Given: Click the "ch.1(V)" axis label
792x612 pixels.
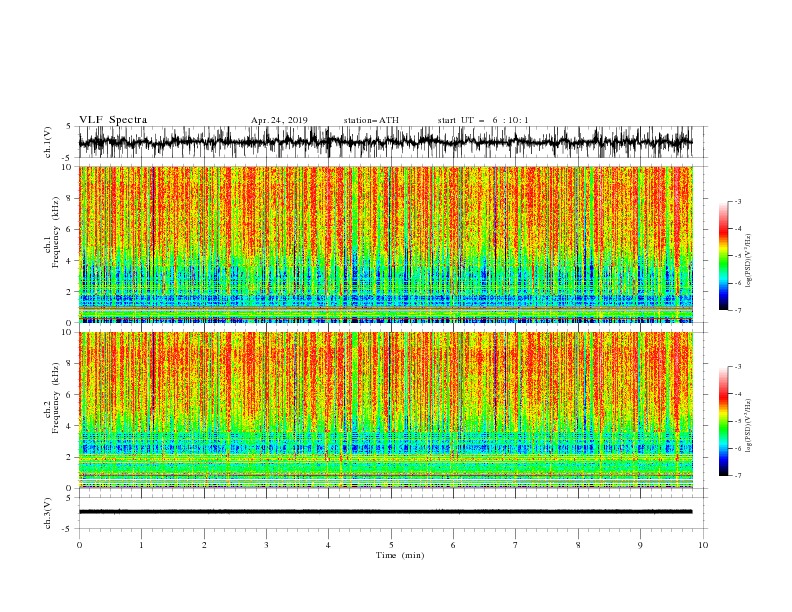Looking at the screenshot, I should (x=48, y=142).
